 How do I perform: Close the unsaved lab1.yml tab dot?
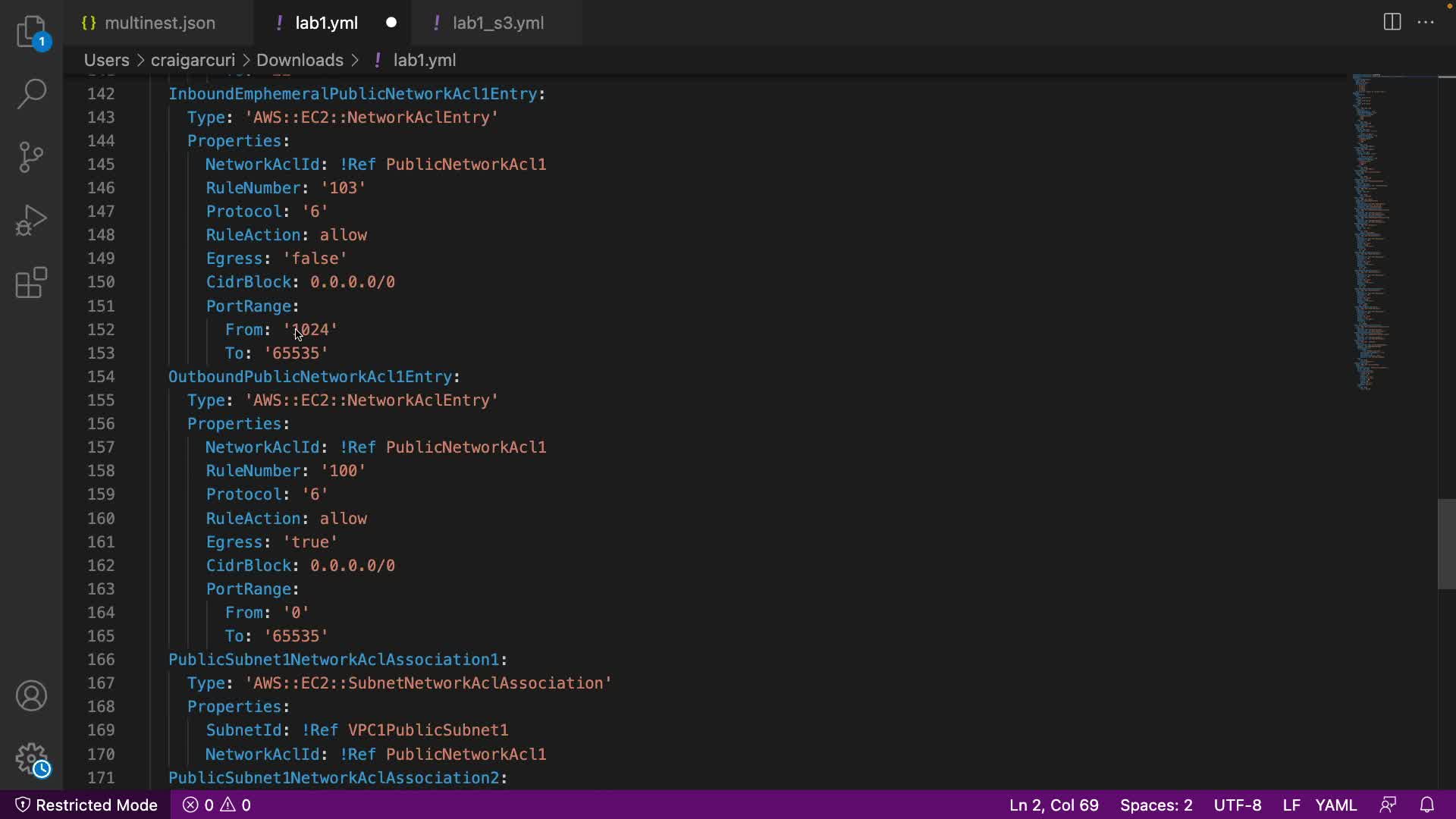click(x=391, y=23)
